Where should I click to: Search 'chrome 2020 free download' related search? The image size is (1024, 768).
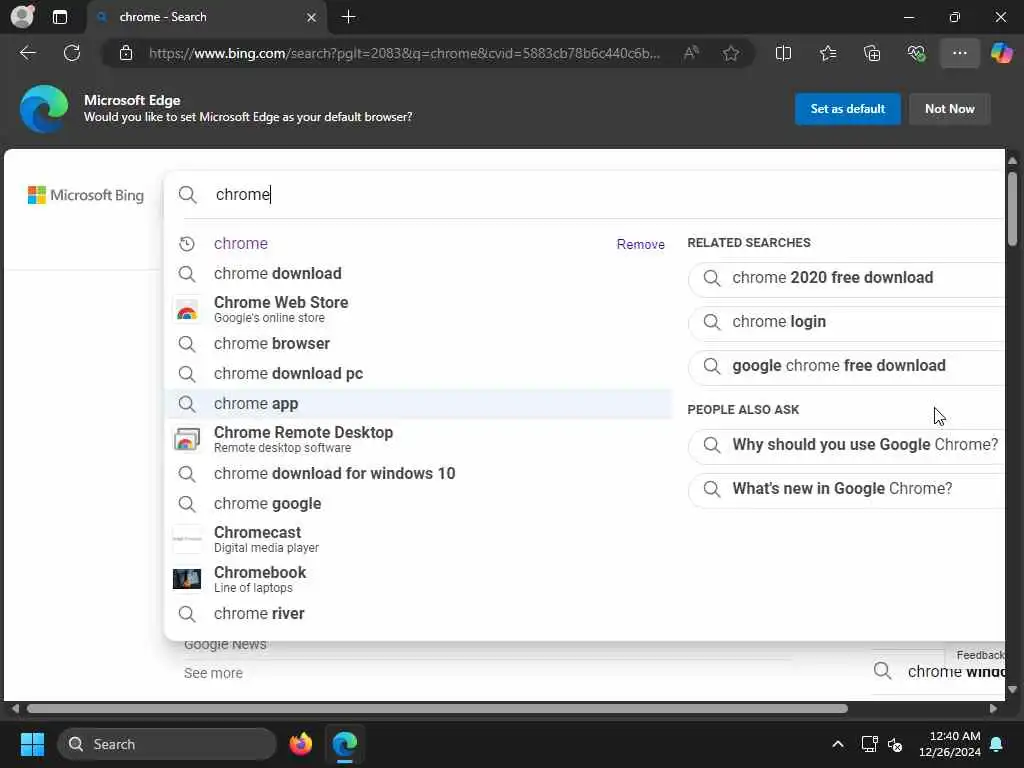point(846,278)
